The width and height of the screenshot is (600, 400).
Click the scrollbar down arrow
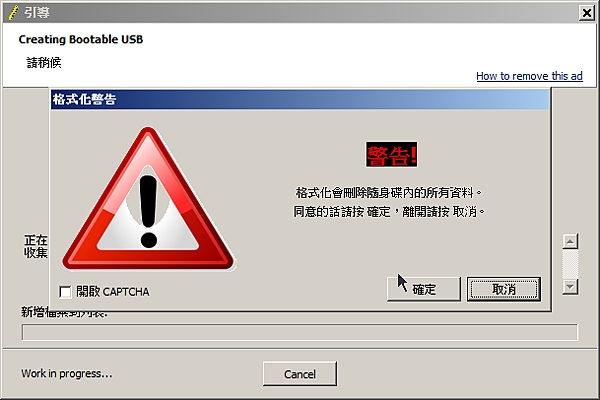(x=570, y=287)
